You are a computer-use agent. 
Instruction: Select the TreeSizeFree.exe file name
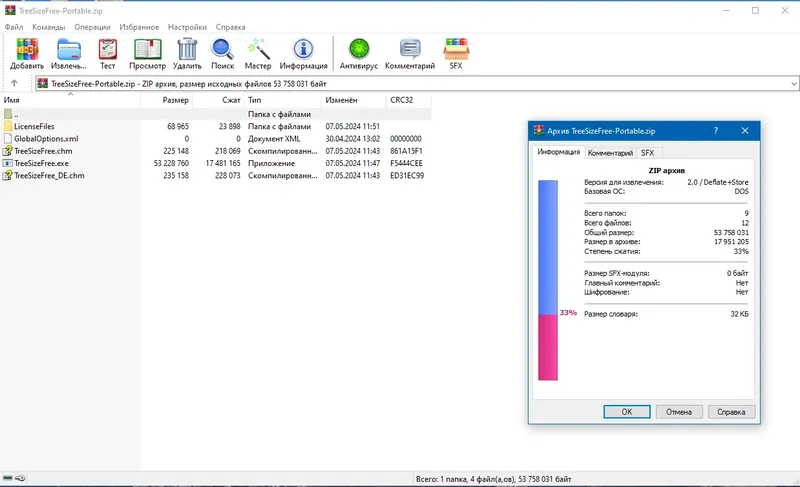point(41,163)
